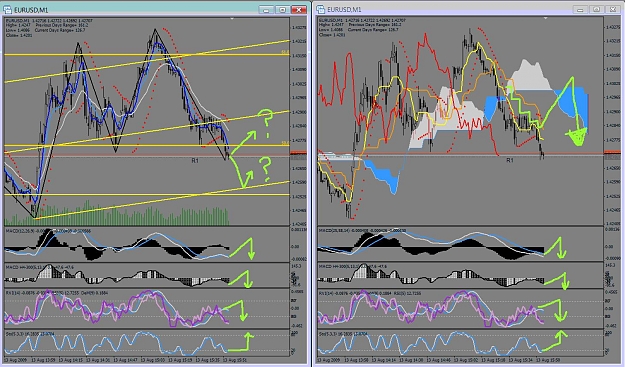Minimize the right EURUSD,M1 chart window

click(580, 9)
